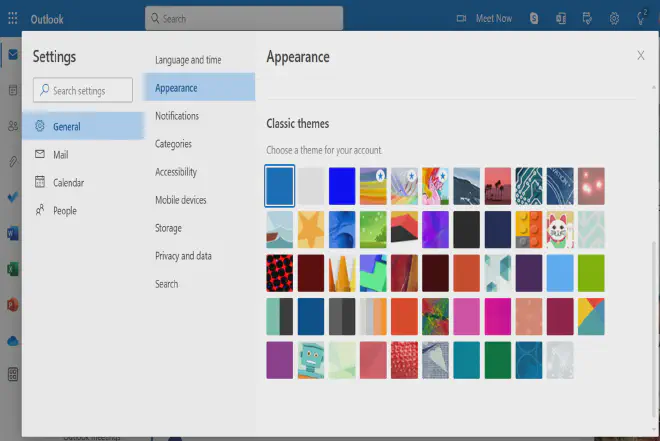Choose the circuit board theme
Screen dimensions: 660x441
[x=529, y=186]
